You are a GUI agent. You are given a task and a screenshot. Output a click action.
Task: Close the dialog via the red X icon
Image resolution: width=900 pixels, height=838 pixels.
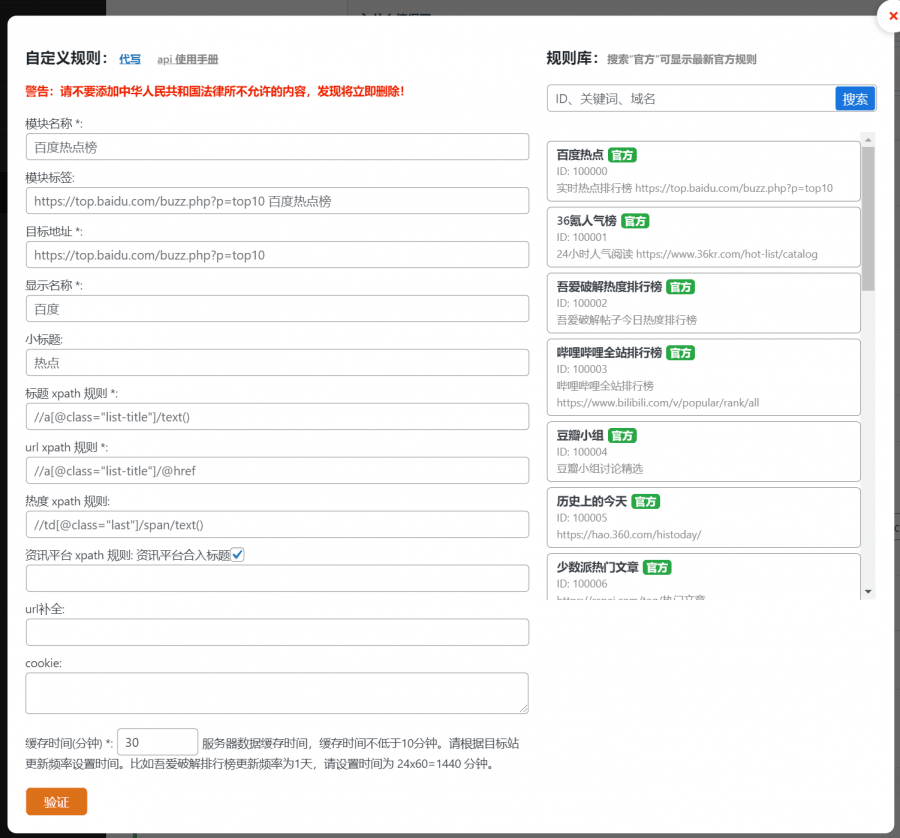[x=892, y=16]
